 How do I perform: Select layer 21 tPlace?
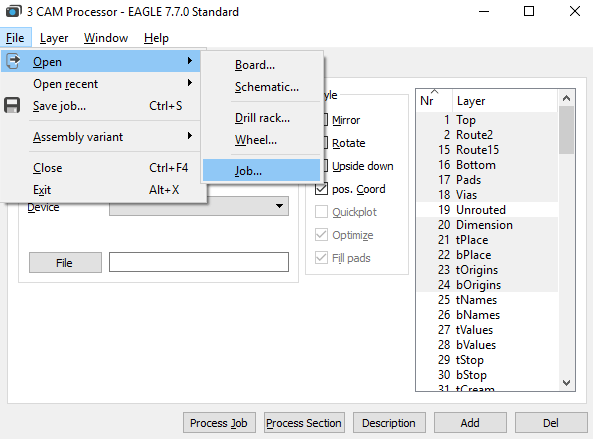pos(487,240)
